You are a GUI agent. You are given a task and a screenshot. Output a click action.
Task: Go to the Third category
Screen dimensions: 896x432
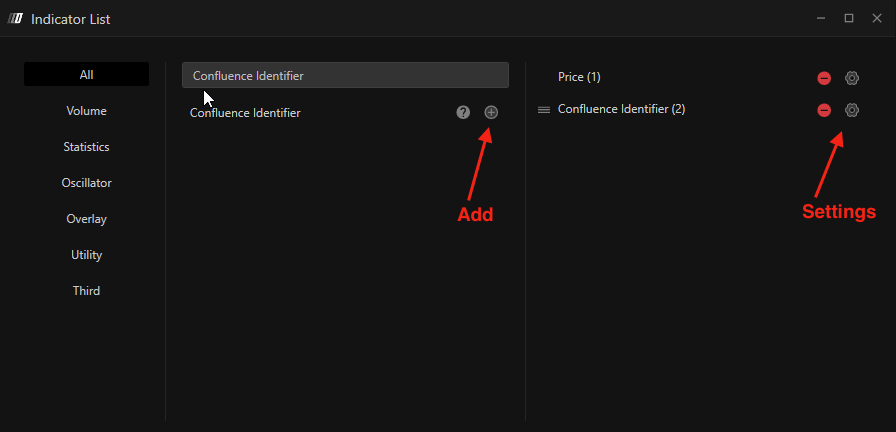click(87, 291)
